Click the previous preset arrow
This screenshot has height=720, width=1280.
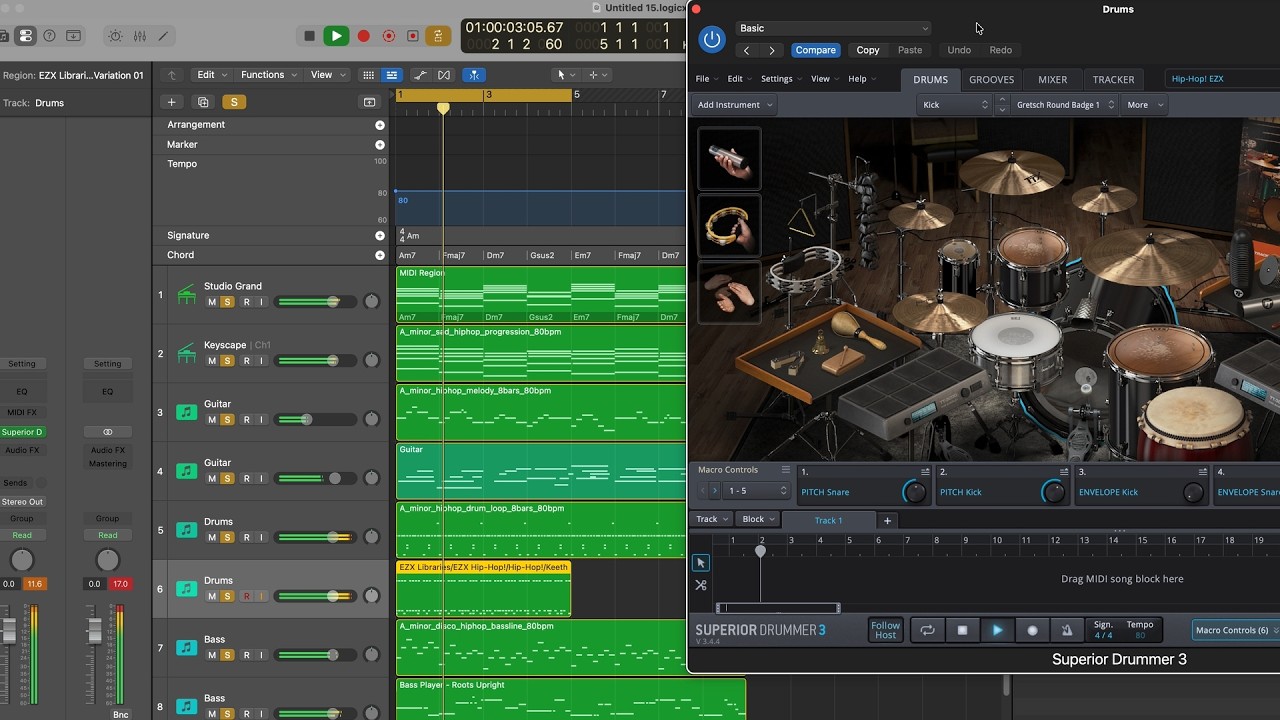point(746,50)
